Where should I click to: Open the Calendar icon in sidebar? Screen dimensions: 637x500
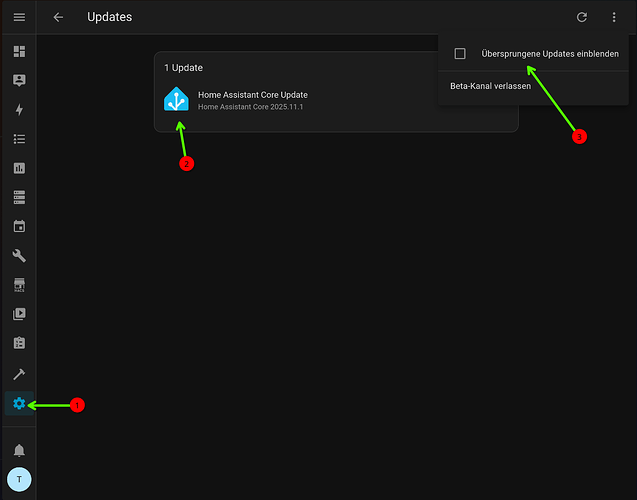[19, 227]
